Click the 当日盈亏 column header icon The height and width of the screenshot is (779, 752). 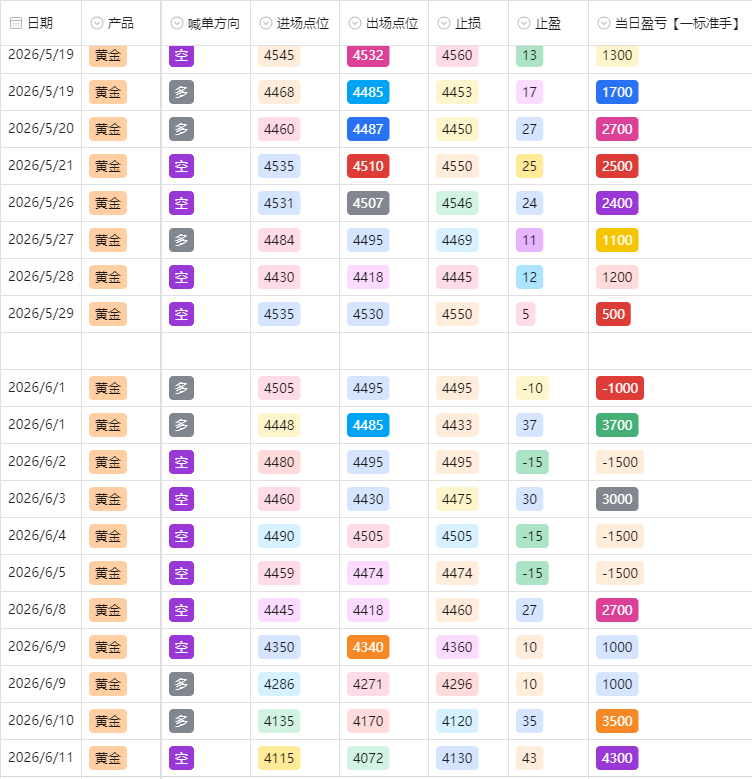[604, 23]
